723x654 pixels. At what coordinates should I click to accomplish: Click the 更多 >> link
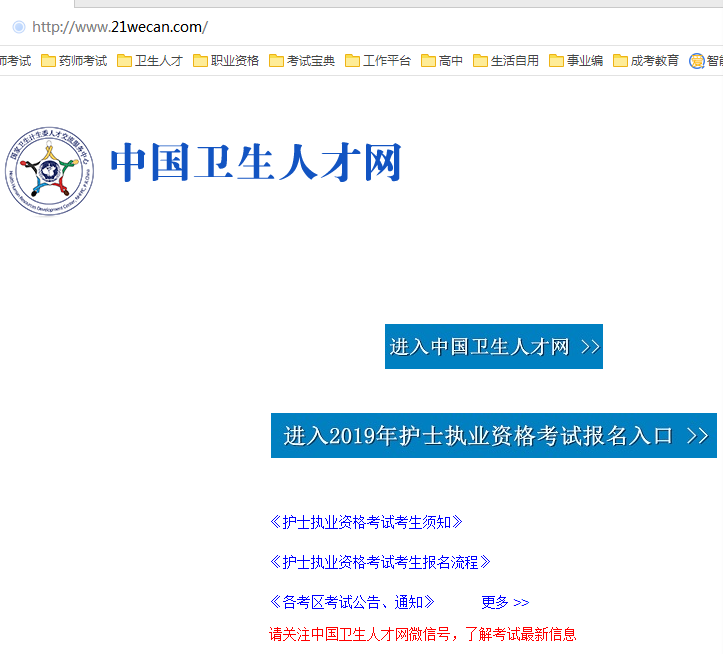coord(505,602)
